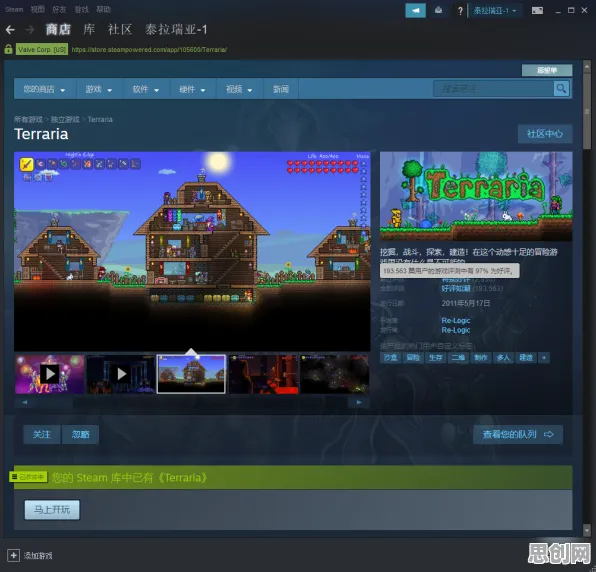Viewport: 596px width, 572px height.
Task: Go back with the left arrow
Action: [10, 30]
